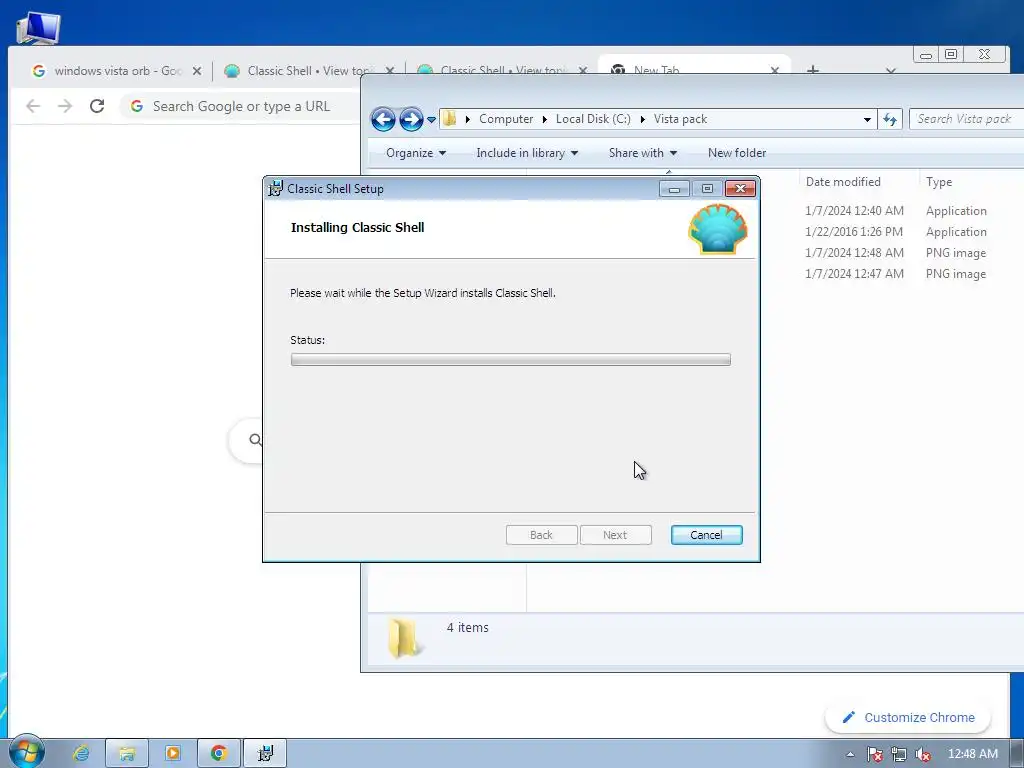This screenshot has height=768, width=1024.
Task: Open Chrome tab search chevron
Action: [x=891, y=70]
